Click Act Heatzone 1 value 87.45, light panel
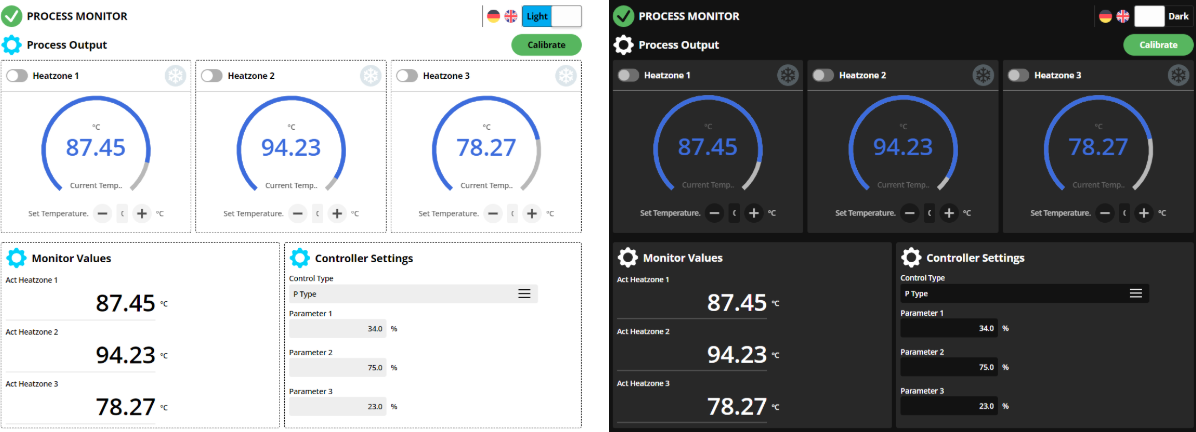Screen dimensions: 1196x432 coord(126,303)
